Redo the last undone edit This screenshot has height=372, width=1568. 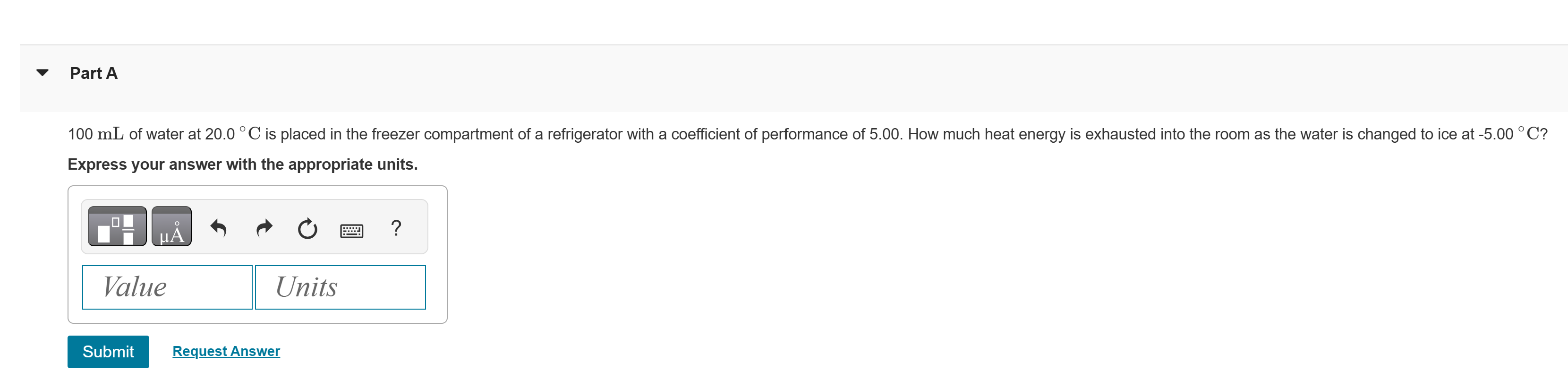point(264,228)
